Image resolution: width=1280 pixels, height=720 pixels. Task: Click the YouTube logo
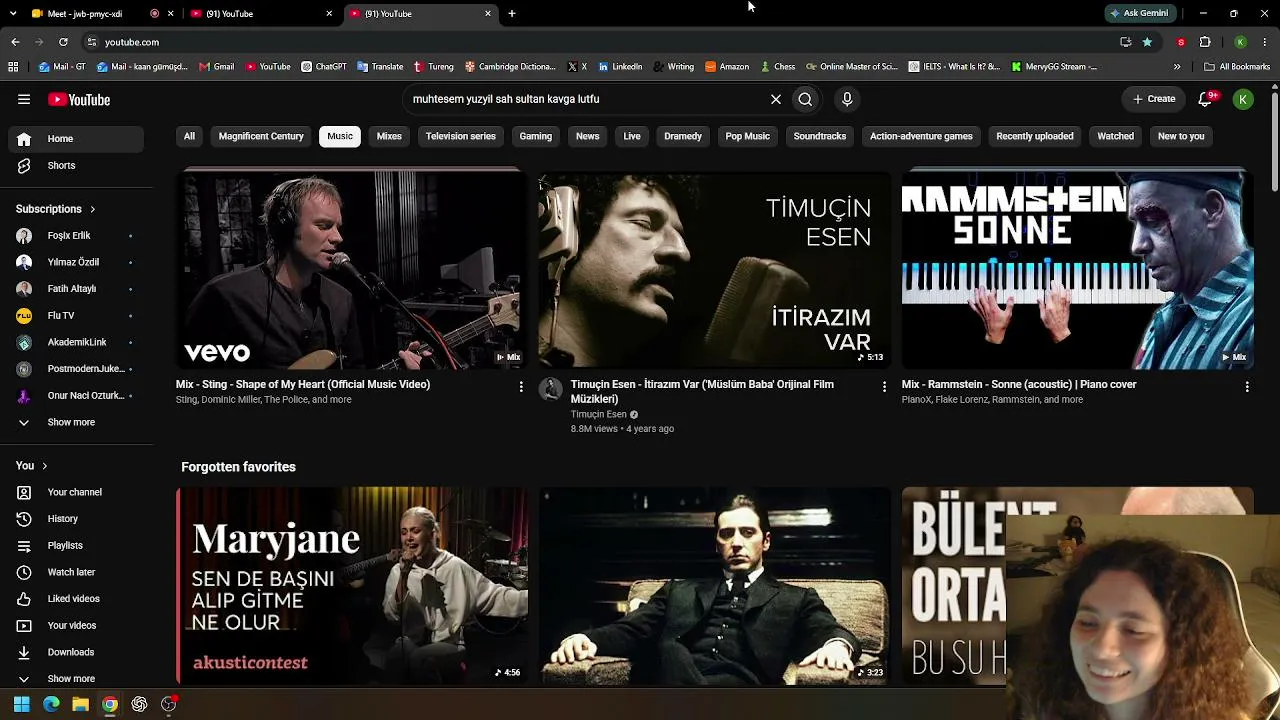(79, 100)
